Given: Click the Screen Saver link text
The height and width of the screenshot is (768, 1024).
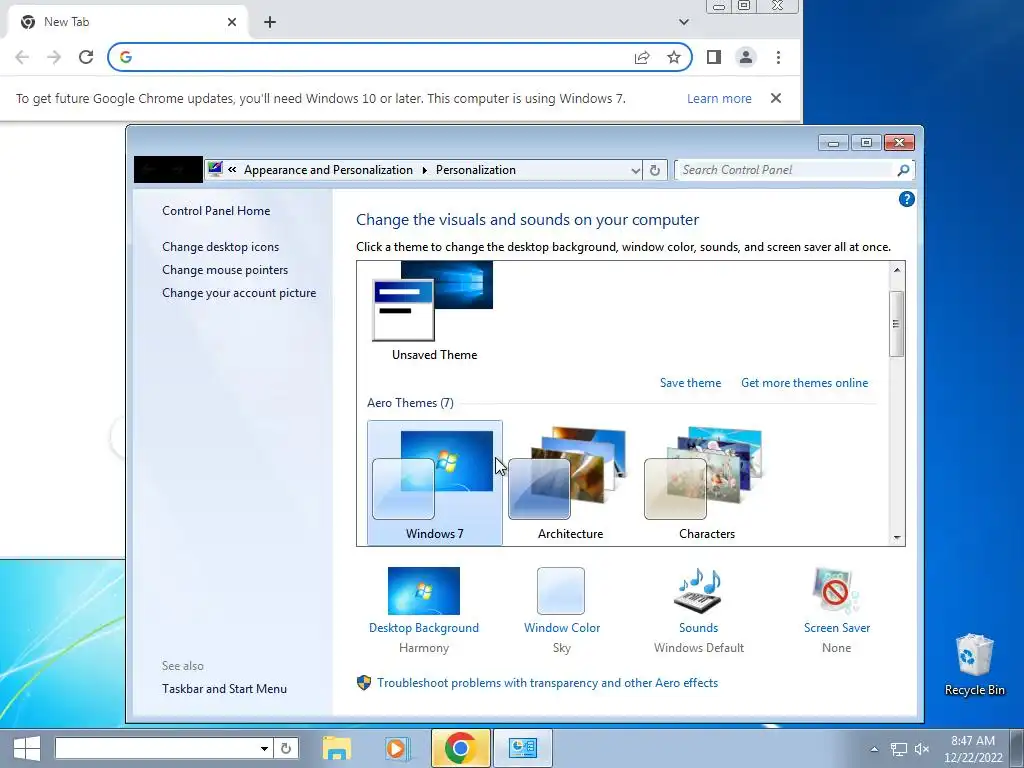Looking at the screenshot, I should pyautogui.click(x=837, y=628).
